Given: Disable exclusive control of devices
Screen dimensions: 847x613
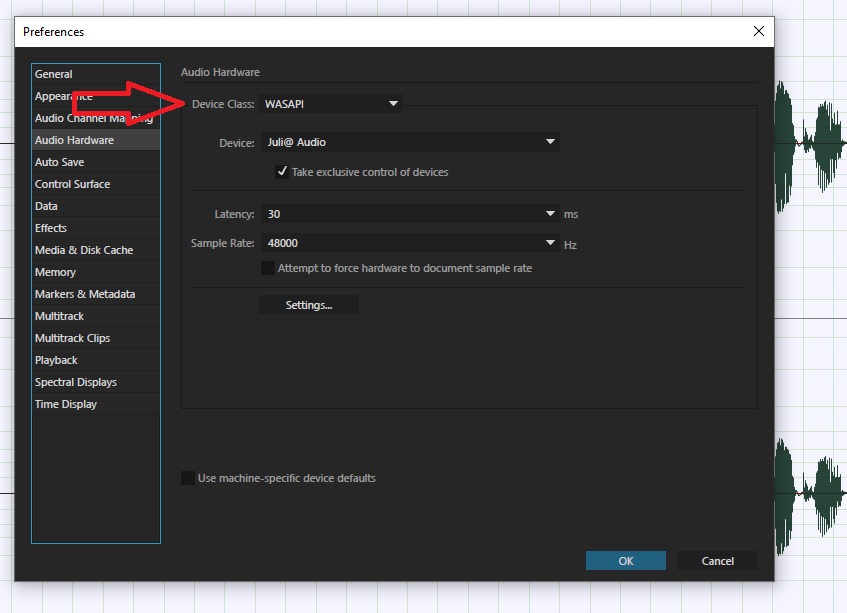Looking at the screenshot, I should coord(282,171).
